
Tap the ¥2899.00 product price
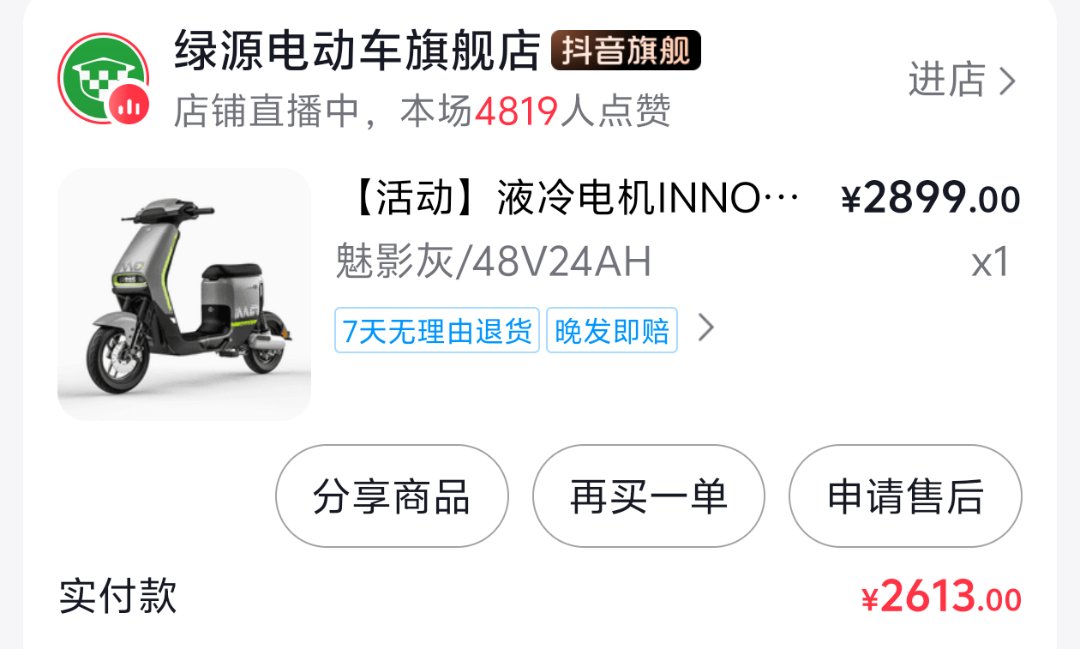(931, 198)
